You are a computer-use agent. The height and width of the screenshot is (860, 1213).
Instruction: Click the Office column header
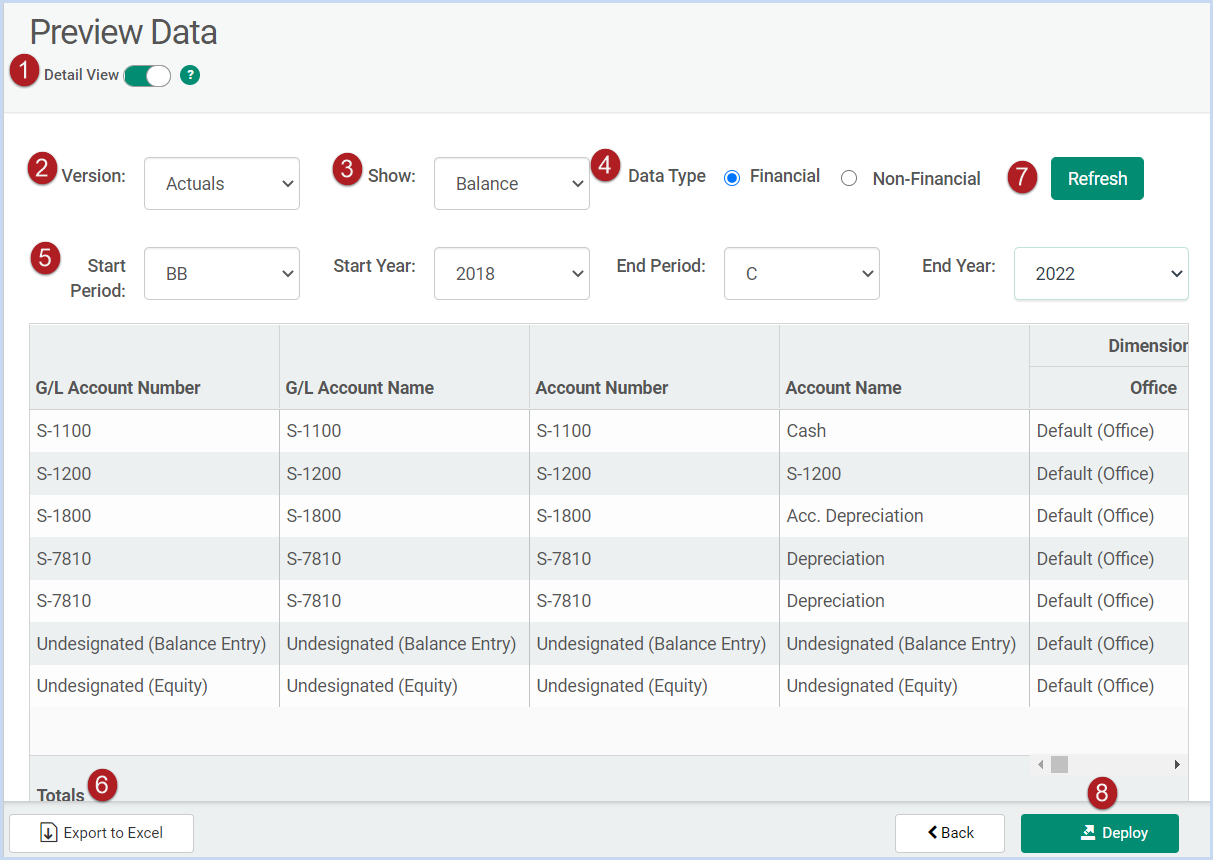[x=1110, y=388]
